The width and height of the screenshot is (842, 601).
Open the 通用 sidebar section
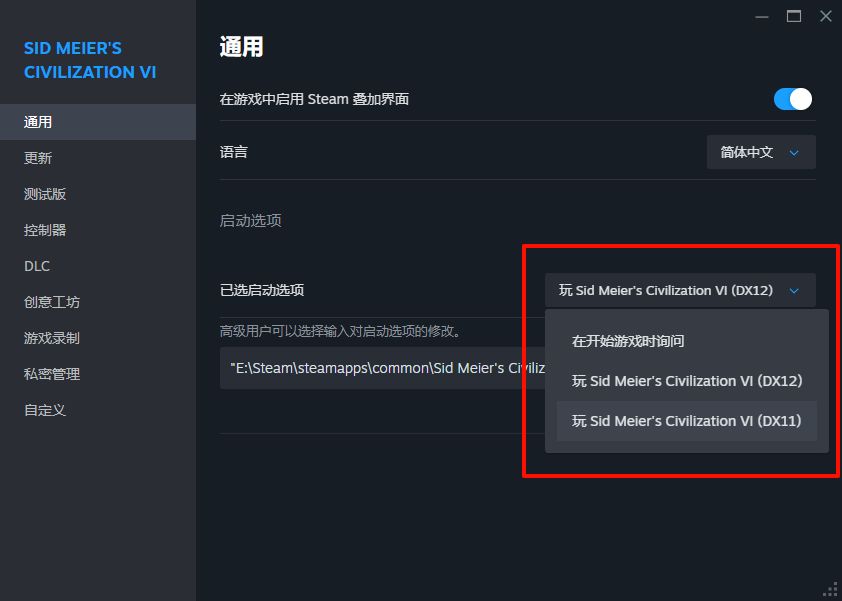[x=98, y=122]
